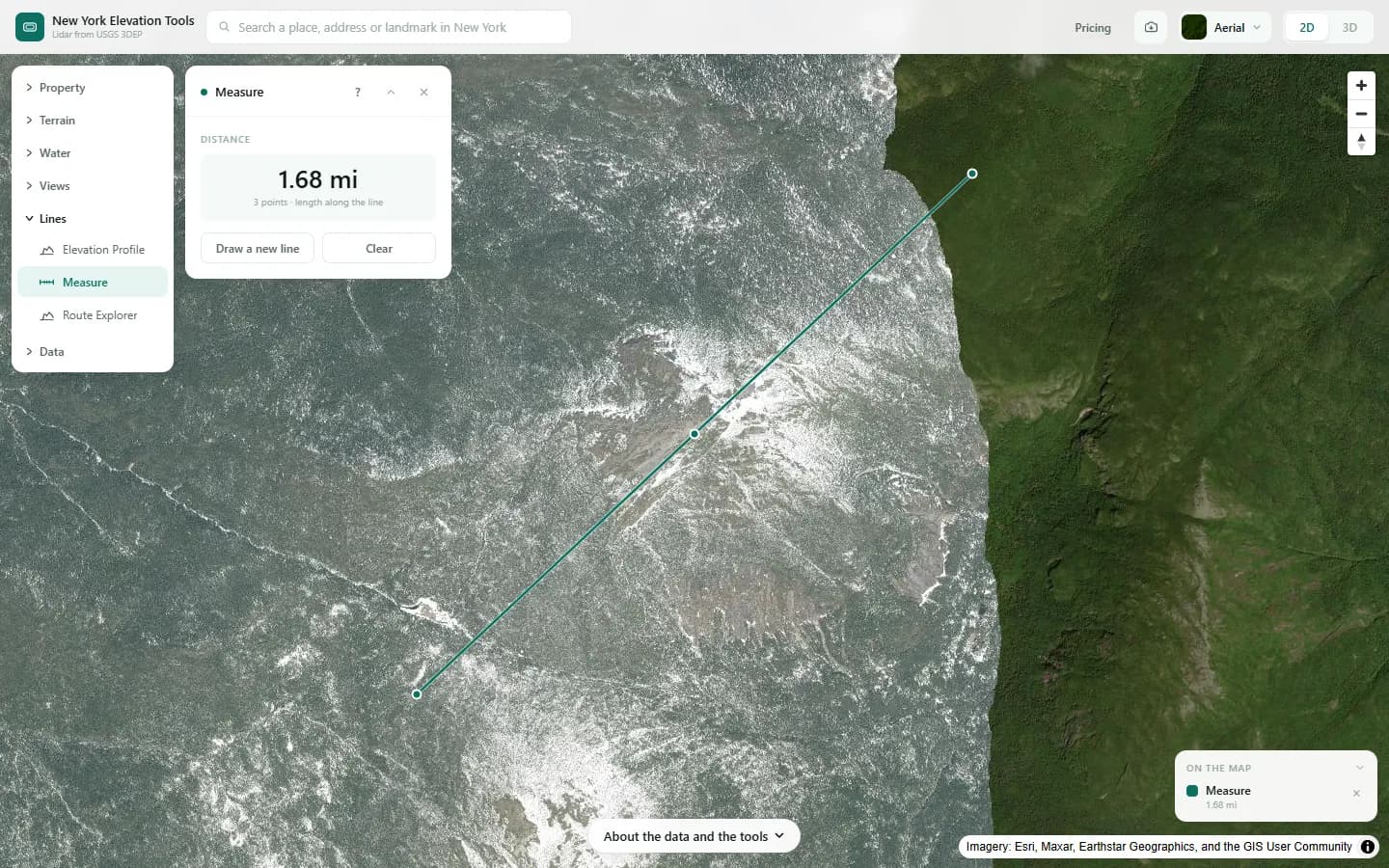Focus the place search field
This screenshot has height=868, width=1389.
(x=389, y=27)
